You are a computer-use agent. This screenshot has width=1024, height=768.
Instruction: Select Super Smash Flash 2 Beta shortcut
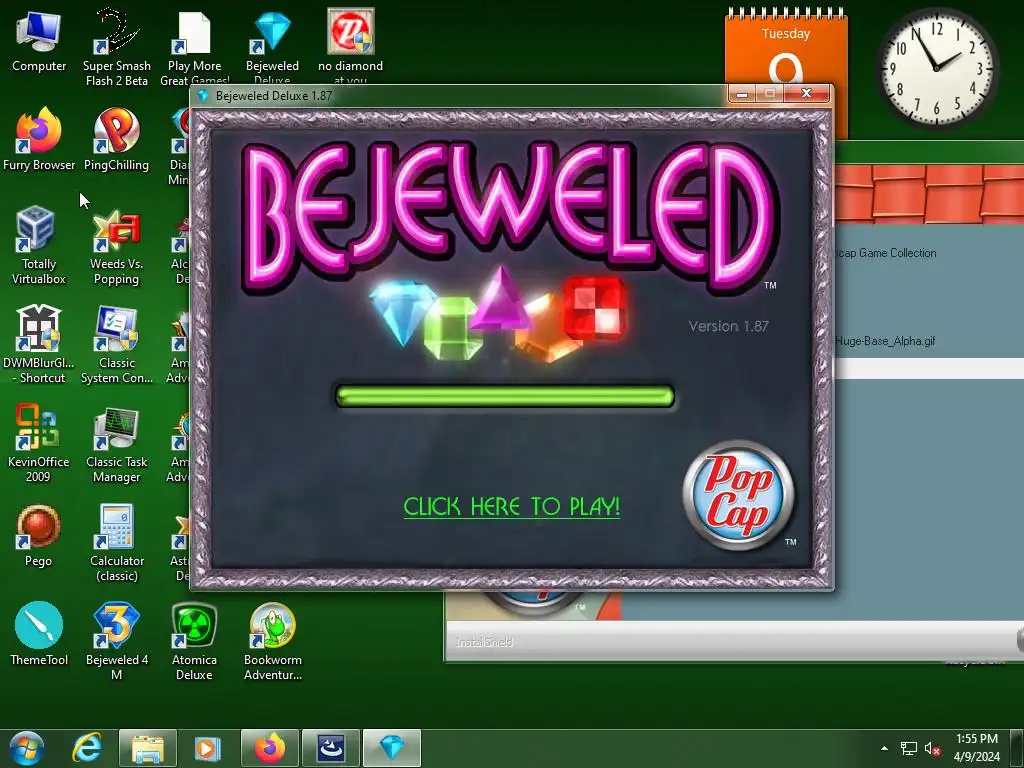tap(117, 47)
